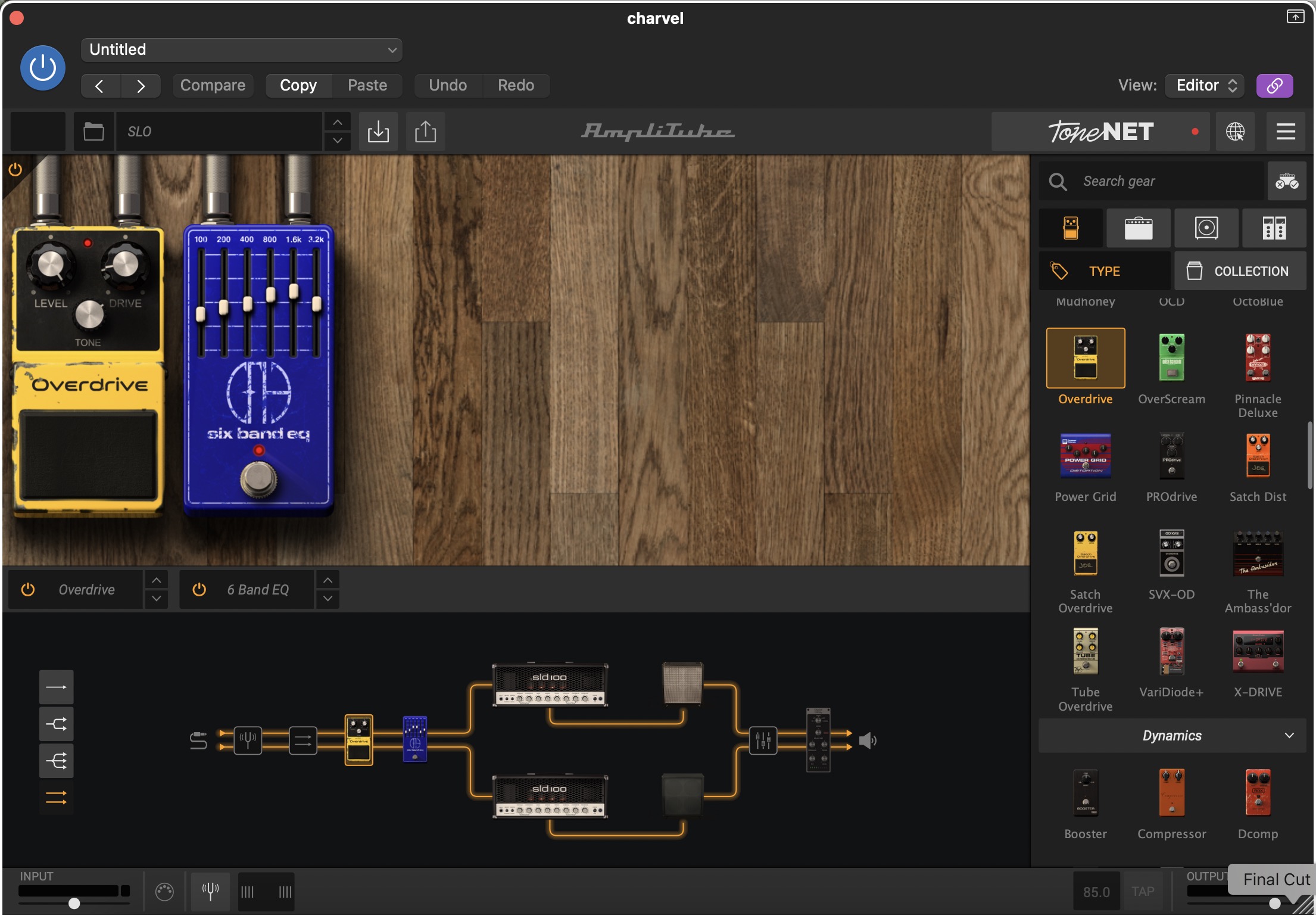Go to next preset arrow
1316x915 pixels.
pos(141,86)
